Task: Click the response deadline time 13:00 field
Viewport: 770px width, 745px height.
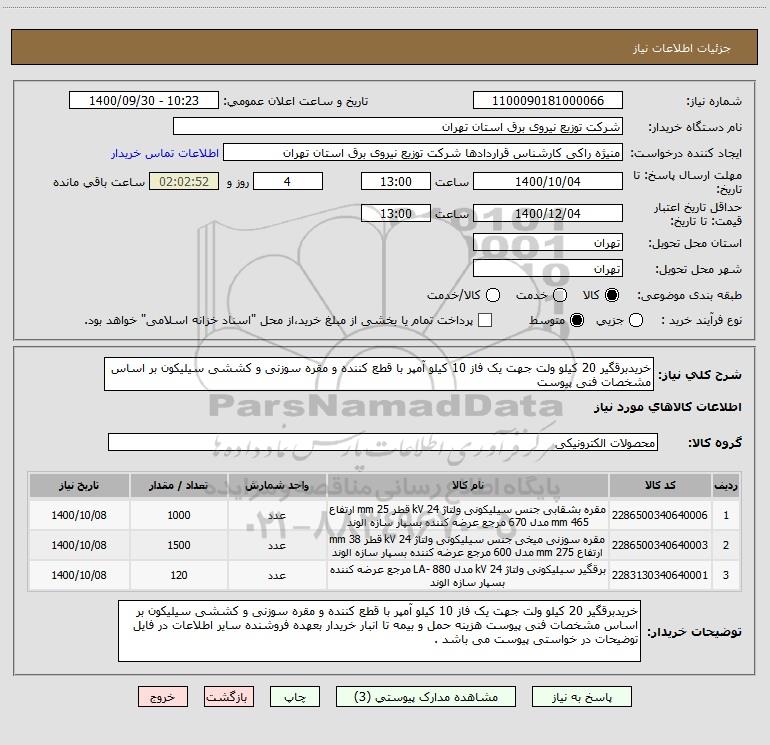Action: [396, 181]
